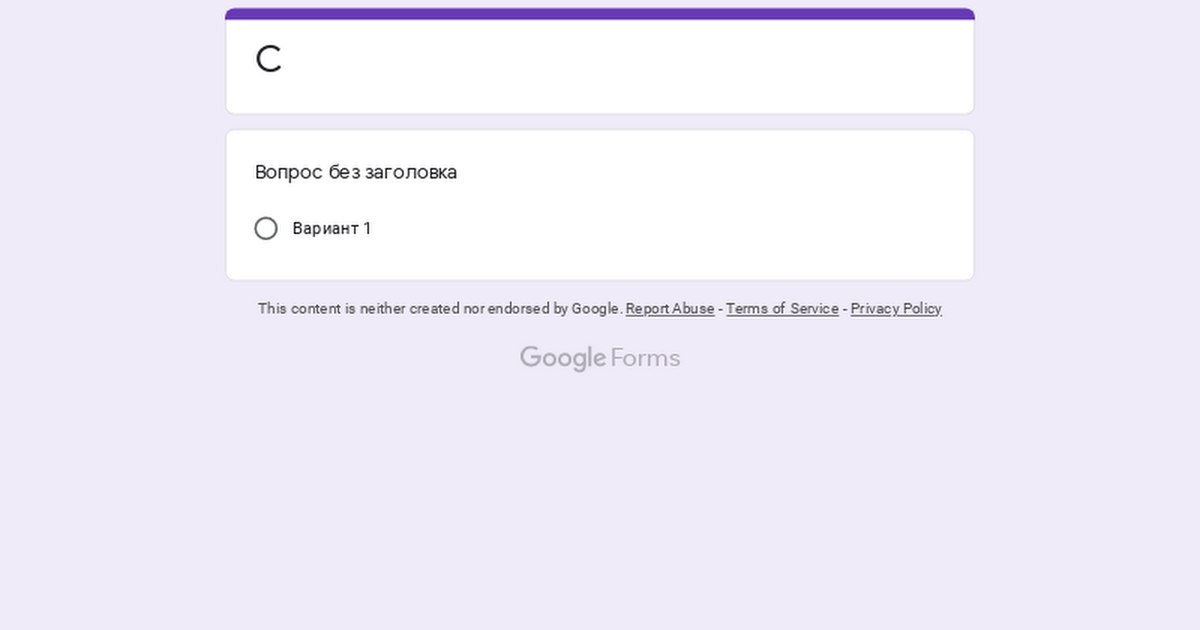The image size is (1200, 630).
Task: Click the "Вариант 1" option label
Action: click(x=332, y=228)
